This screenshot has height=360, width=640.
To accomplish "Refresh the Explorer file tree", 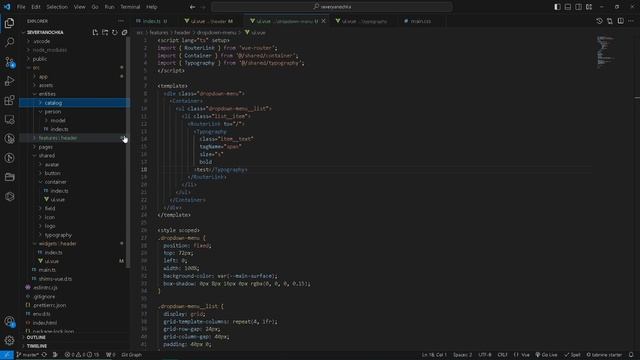I will click(115, 32).
